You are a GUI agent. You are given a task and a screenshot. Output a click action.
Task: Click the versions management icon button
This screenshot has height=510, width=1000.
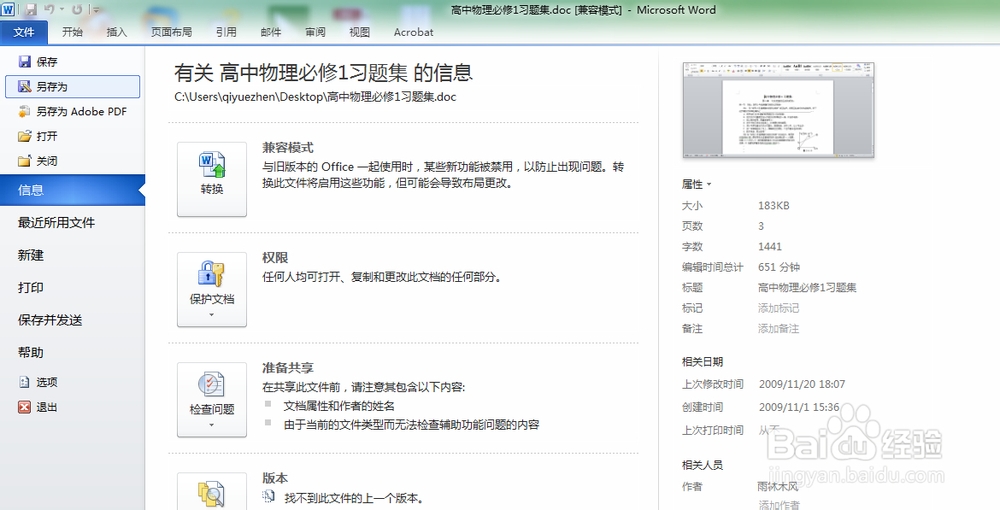click(x=212, y=491)
